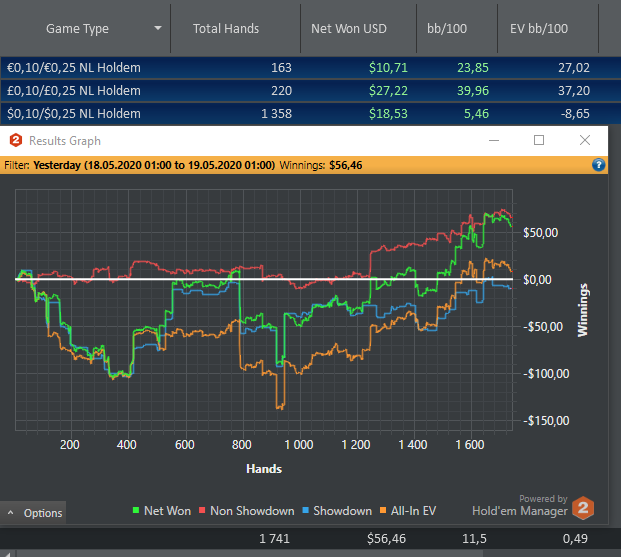Open the Game Type column dropdown arrow
Viewport: 621px width, 557px height.
[x=158, y=28]
